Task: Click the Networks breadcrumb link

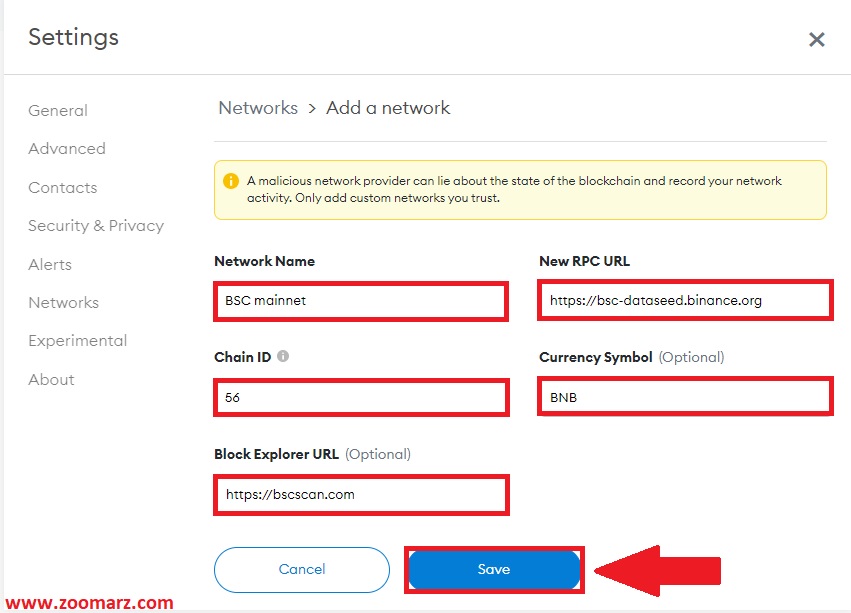Action: click(258, 108)
